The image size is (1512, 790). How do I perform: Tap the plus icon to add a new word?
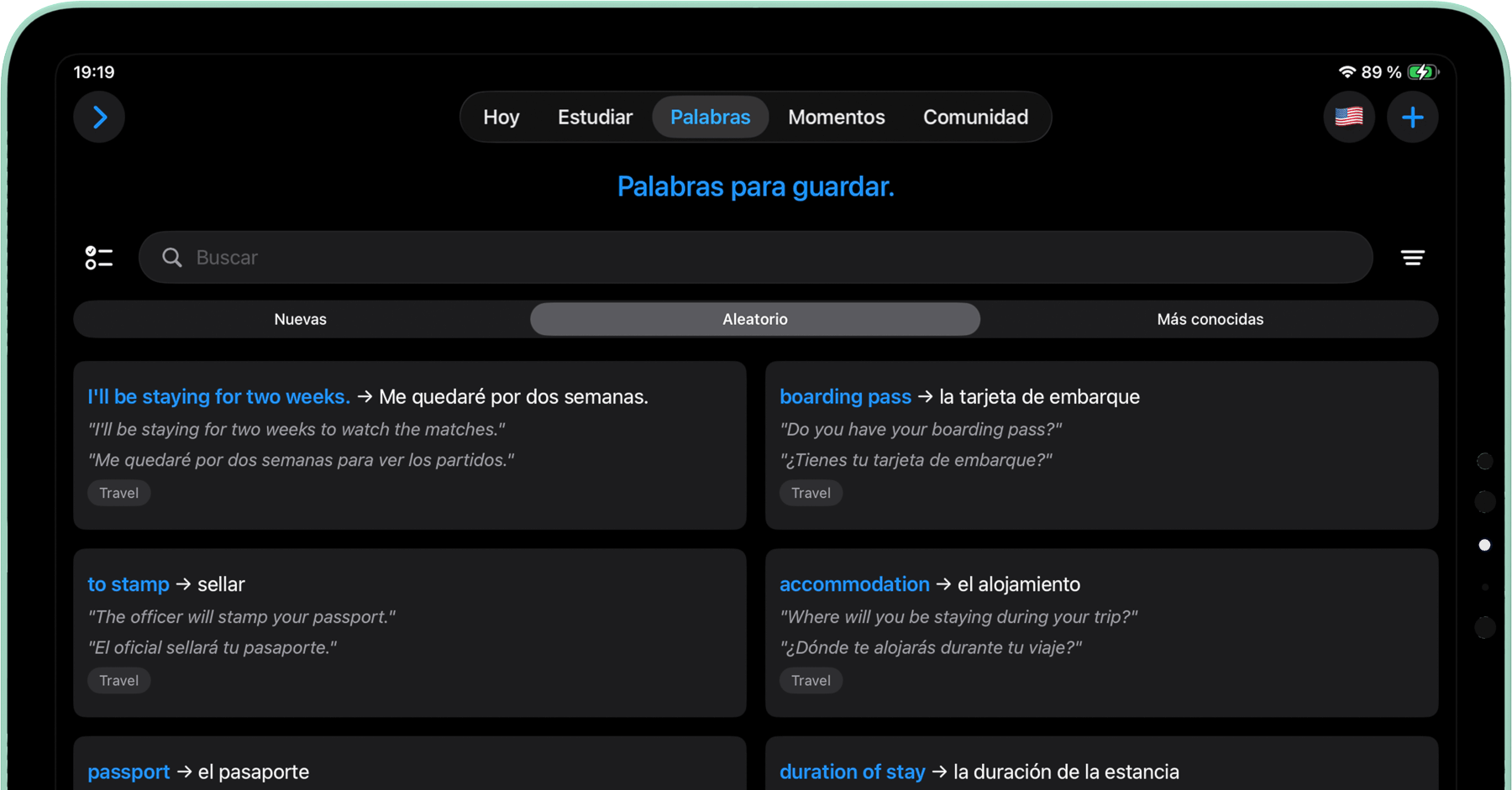click(x=1413, y=117)
